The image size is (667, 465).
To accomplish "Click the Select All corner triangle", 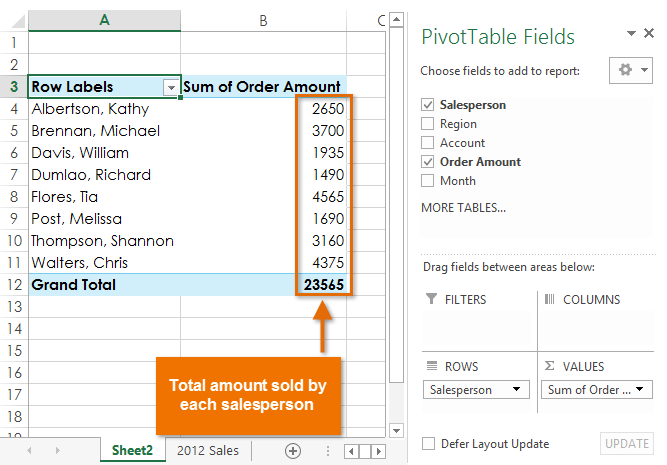I will click(x=18, y=21).
